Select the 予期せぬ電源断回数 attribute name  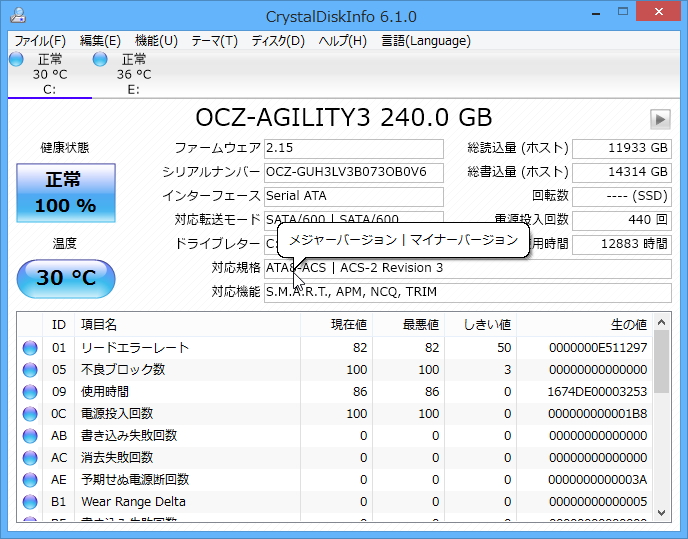(135, 479)
